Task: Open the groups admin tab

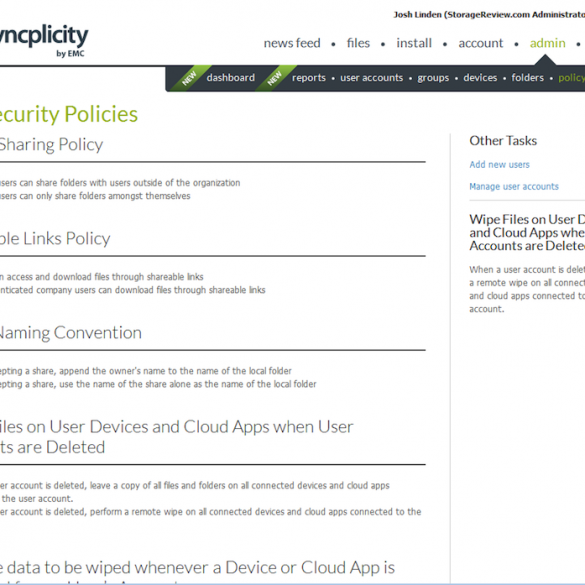Action: click(433, 78)
